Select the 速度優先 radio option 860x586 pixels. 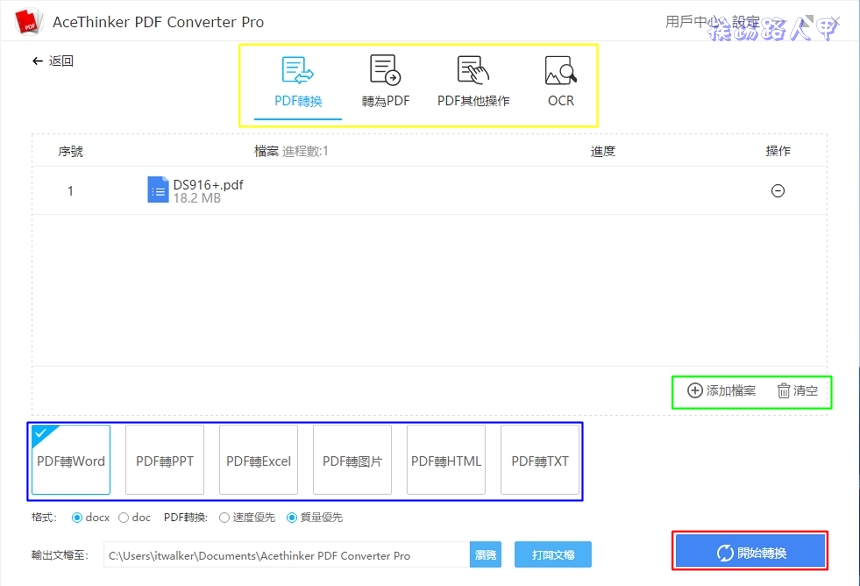point(224,517)
